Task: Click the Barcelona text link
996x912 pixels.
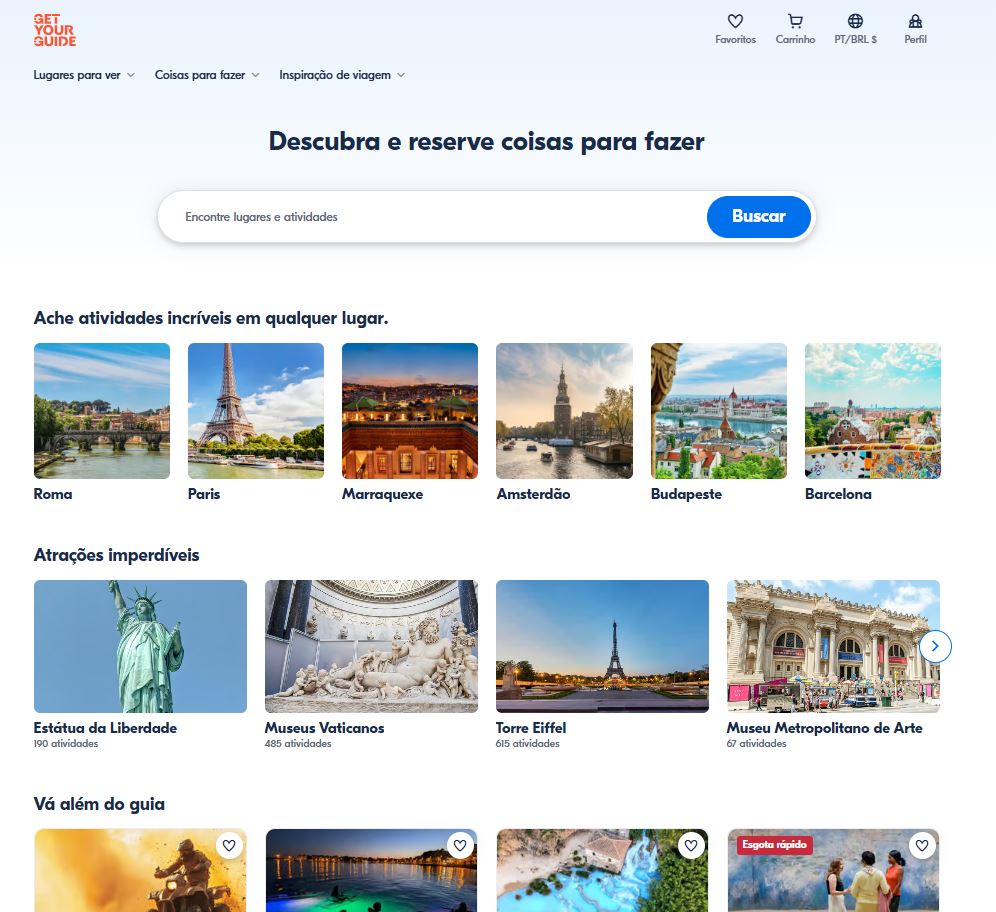Action: click(838, 494)
